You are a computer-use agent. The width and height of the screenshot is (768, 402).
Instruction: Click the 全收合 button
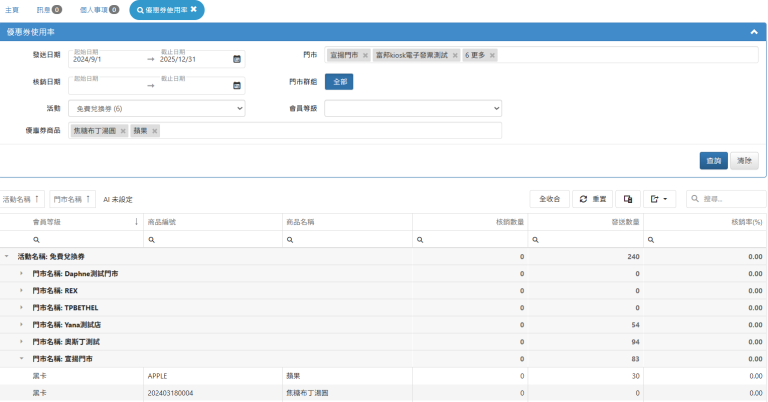(548, 199)
